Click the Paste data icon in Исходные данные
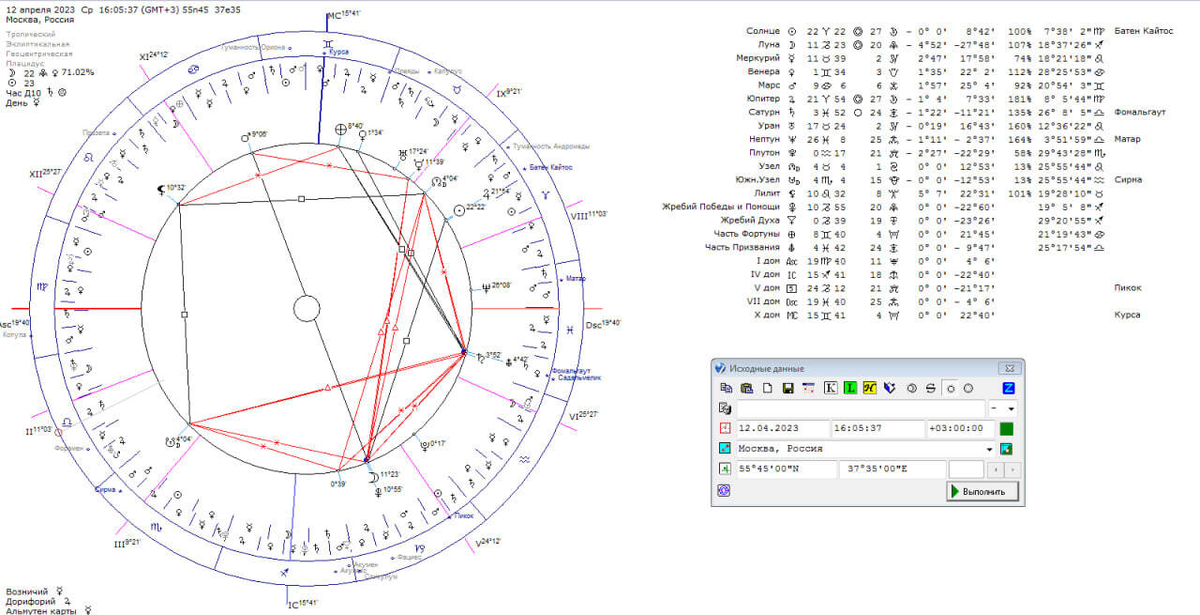Image resolution: width=1200 pixels, height=615 pixels. click(x=747, y=388)
